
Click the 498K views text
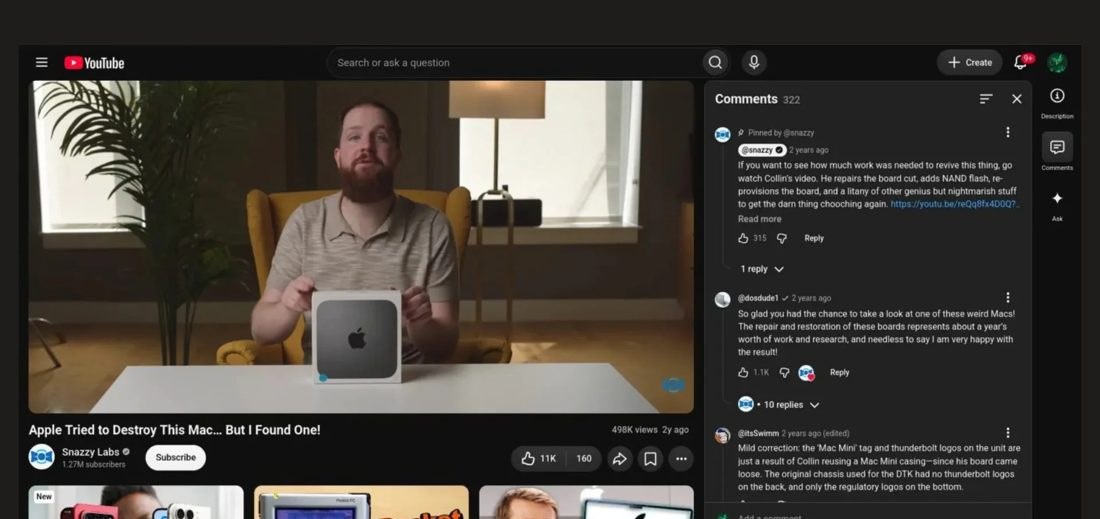click(634, 430)
